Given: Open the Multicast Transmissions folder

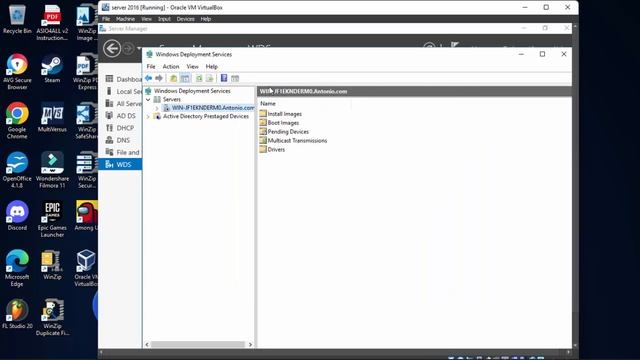Looking at the screenshot, I should [x=293, y=140].
